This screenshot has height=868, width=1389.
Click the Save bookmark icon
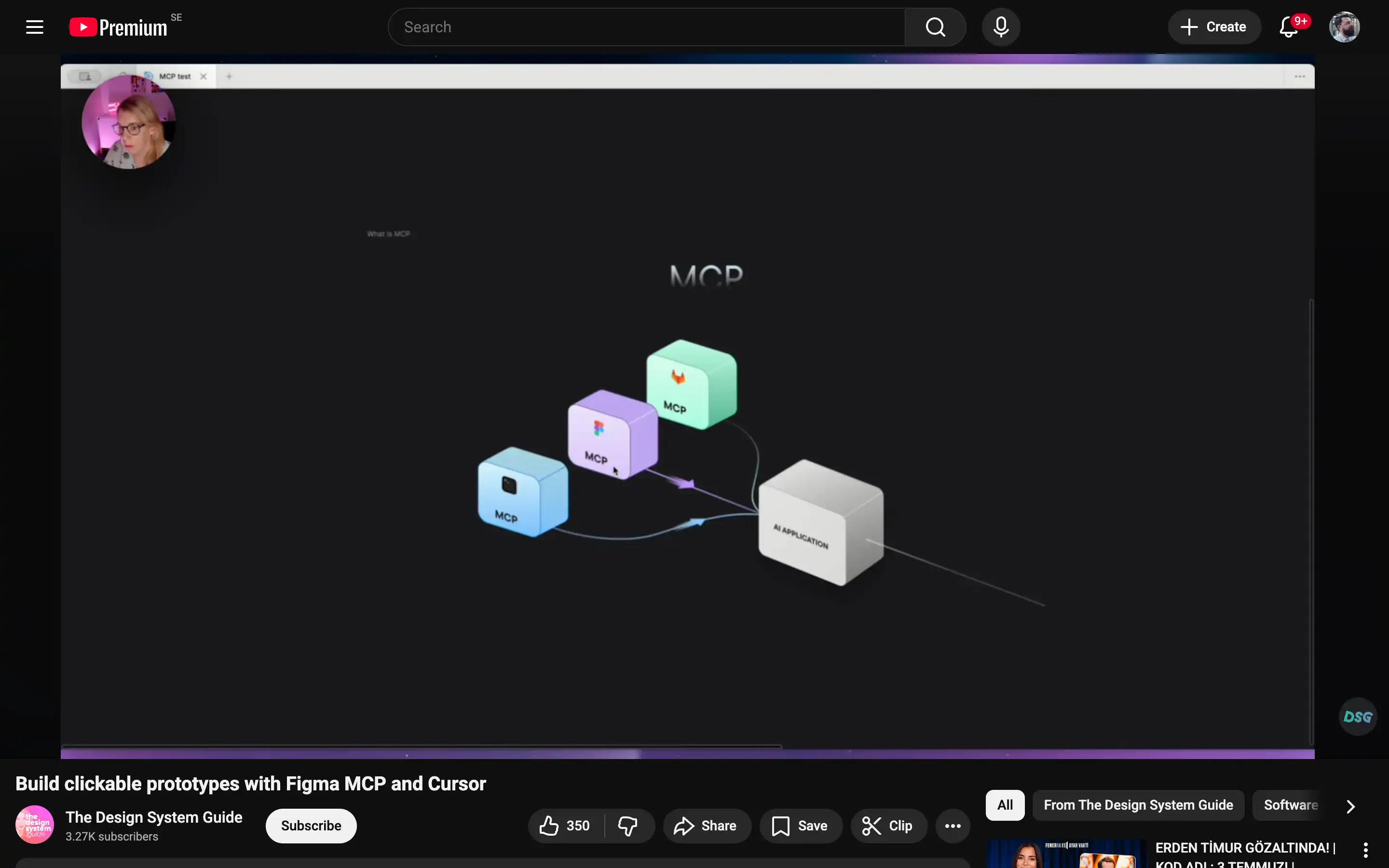coord(780,826)
